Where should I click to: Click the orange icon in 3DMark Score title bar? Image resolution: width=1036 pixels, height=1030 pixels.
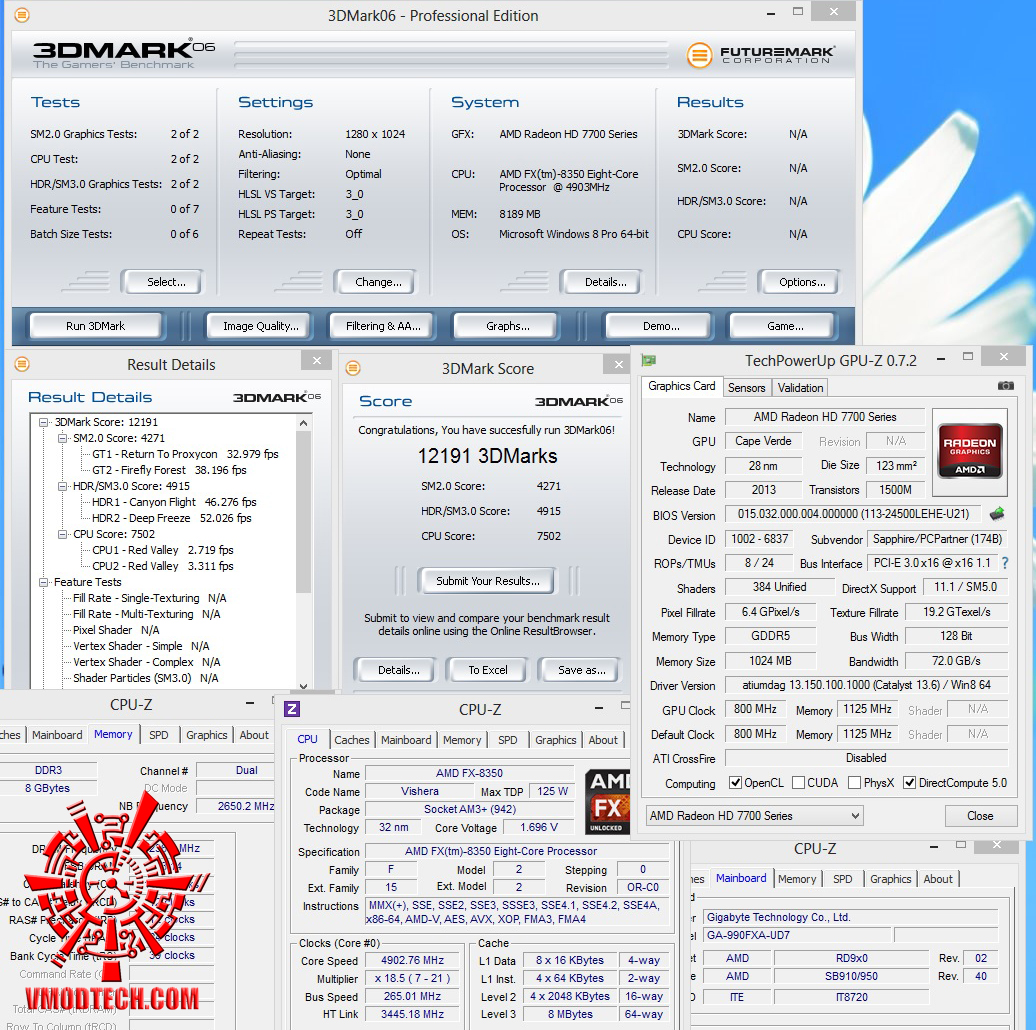coord(353,369)
